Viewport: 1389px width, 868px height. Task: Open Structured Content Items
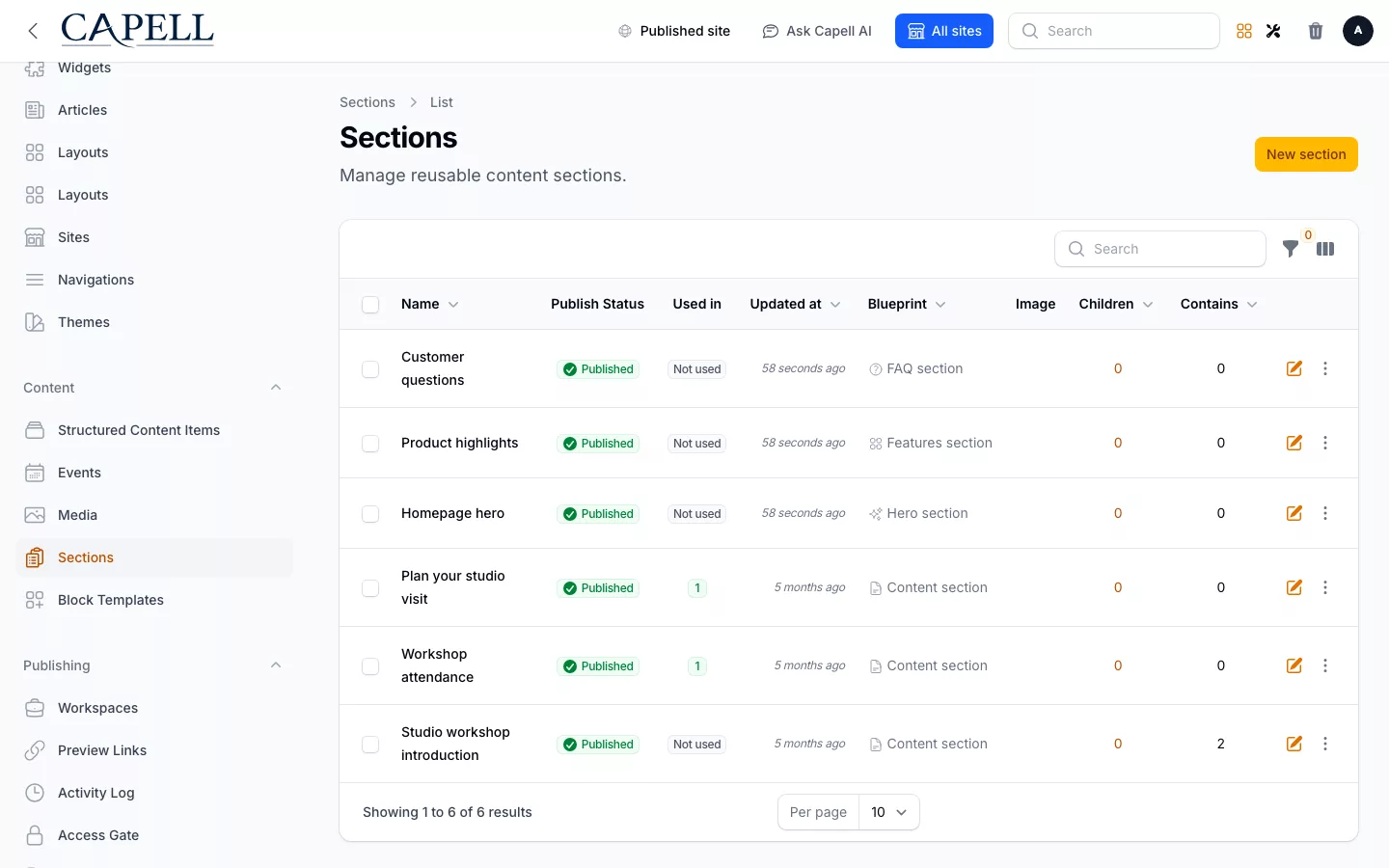(154, 430)
